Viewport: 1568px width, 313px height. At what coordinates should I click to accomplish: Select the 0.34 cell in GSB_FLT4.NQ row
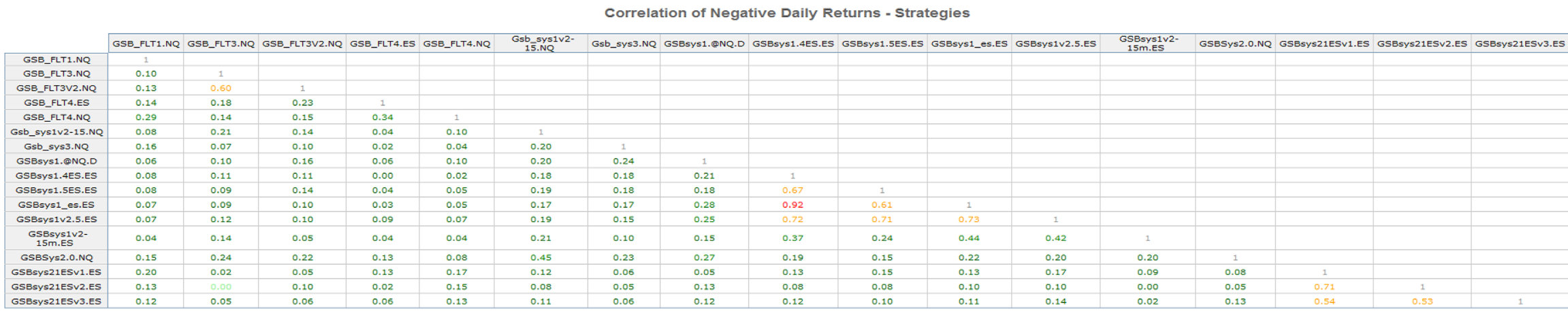coord(383,118)
